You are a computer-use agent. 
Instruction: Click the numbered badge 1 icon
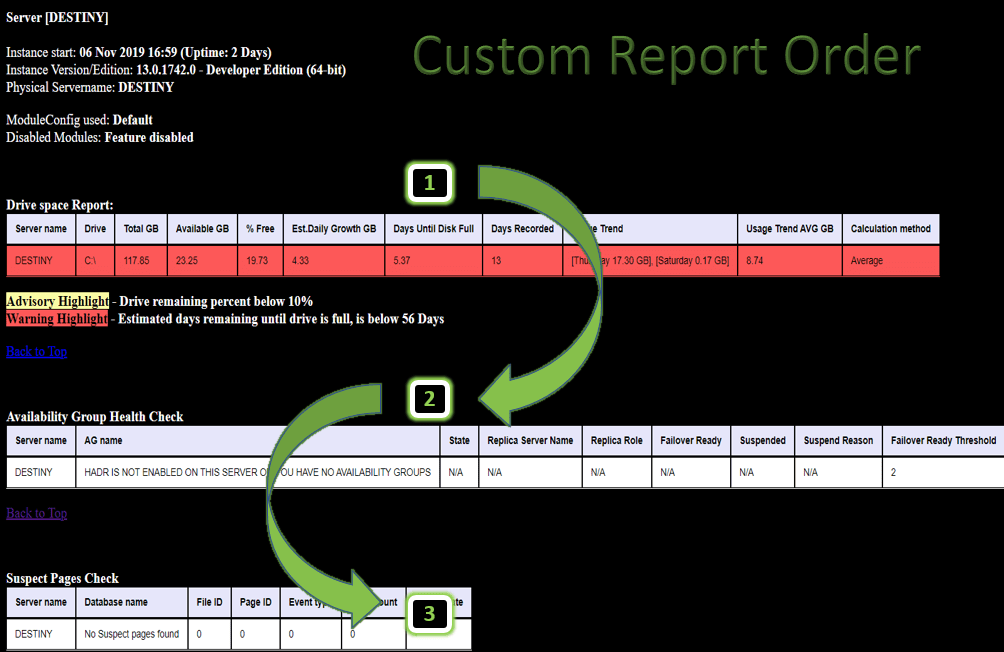429,183
